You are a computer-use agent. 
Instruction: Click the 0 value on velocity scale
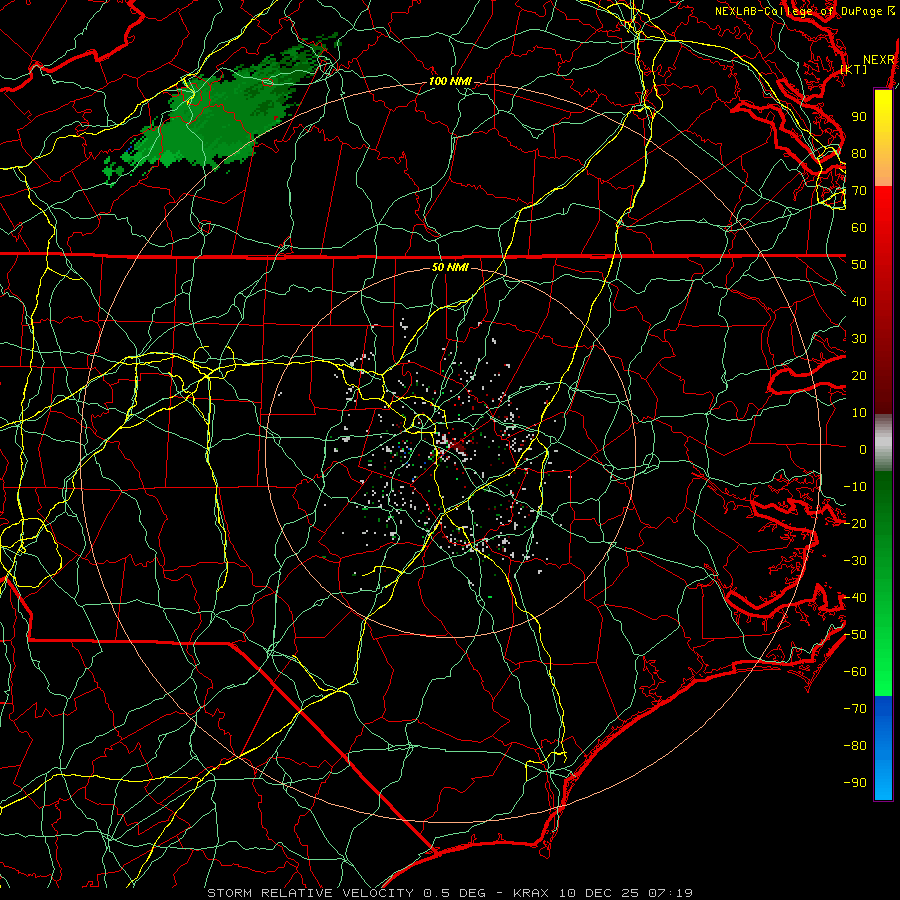tap(863, 450)
